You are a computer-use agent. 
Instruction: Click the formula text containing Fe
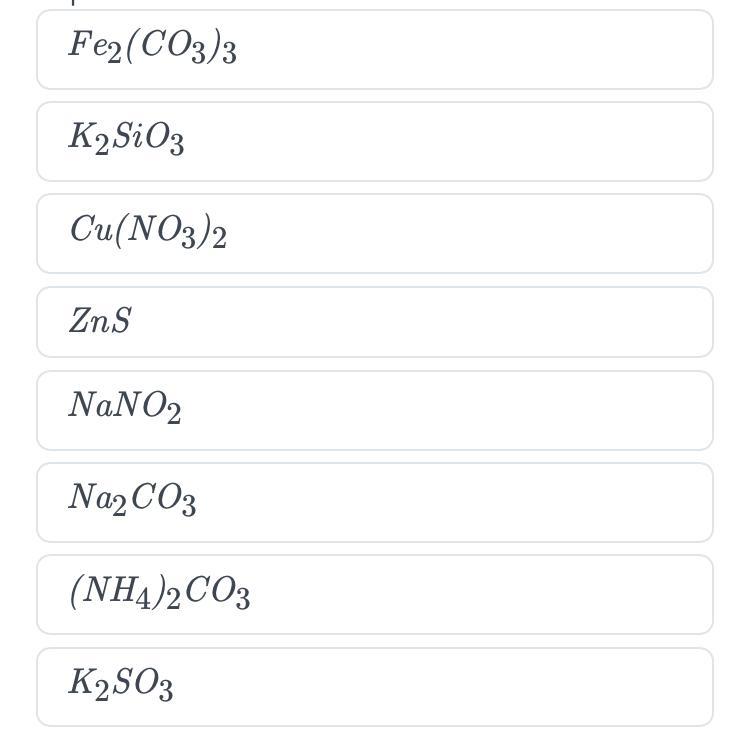[152, 47]
